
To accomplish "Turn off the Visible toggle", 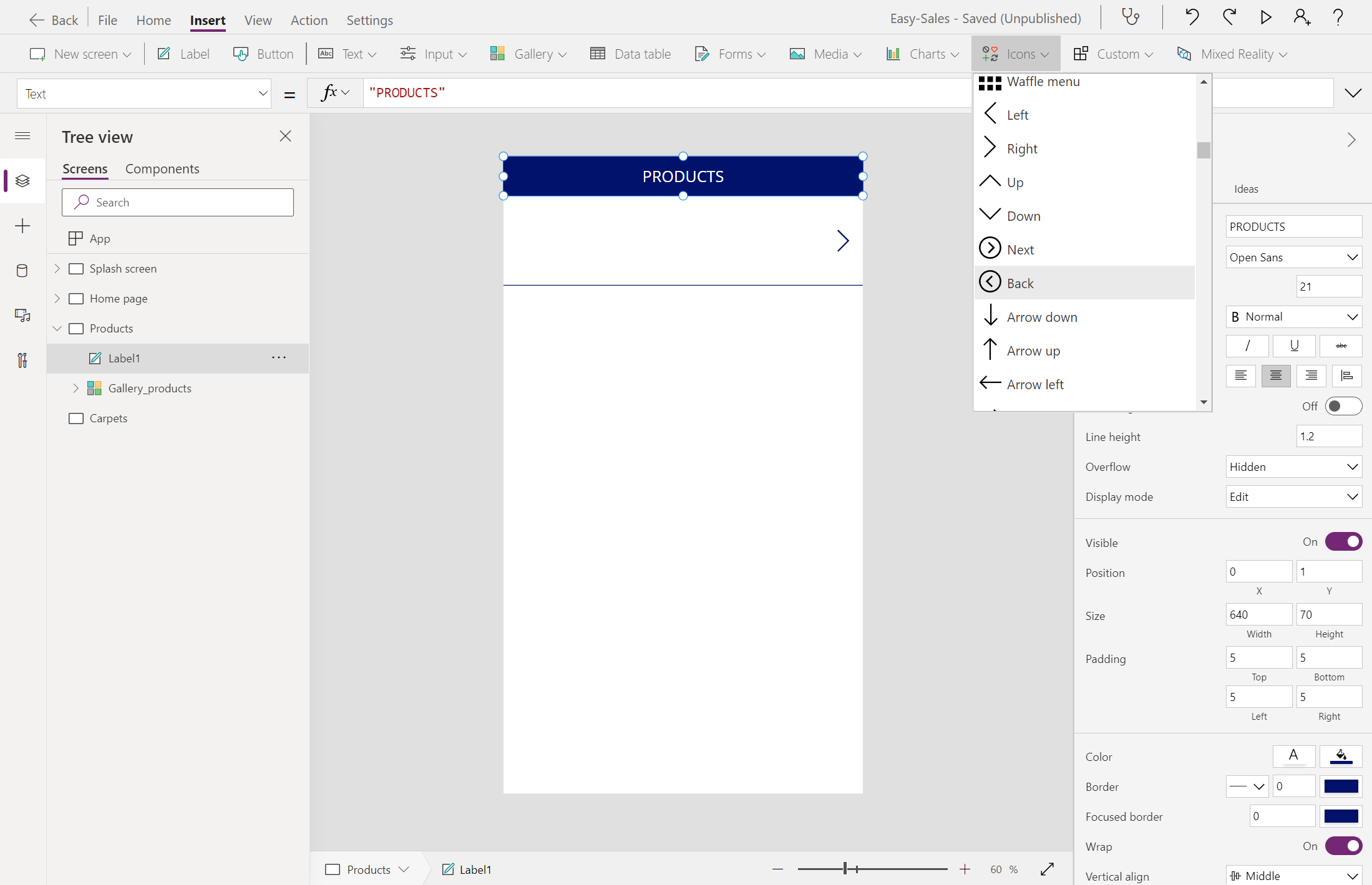I will pos(1343,542).
